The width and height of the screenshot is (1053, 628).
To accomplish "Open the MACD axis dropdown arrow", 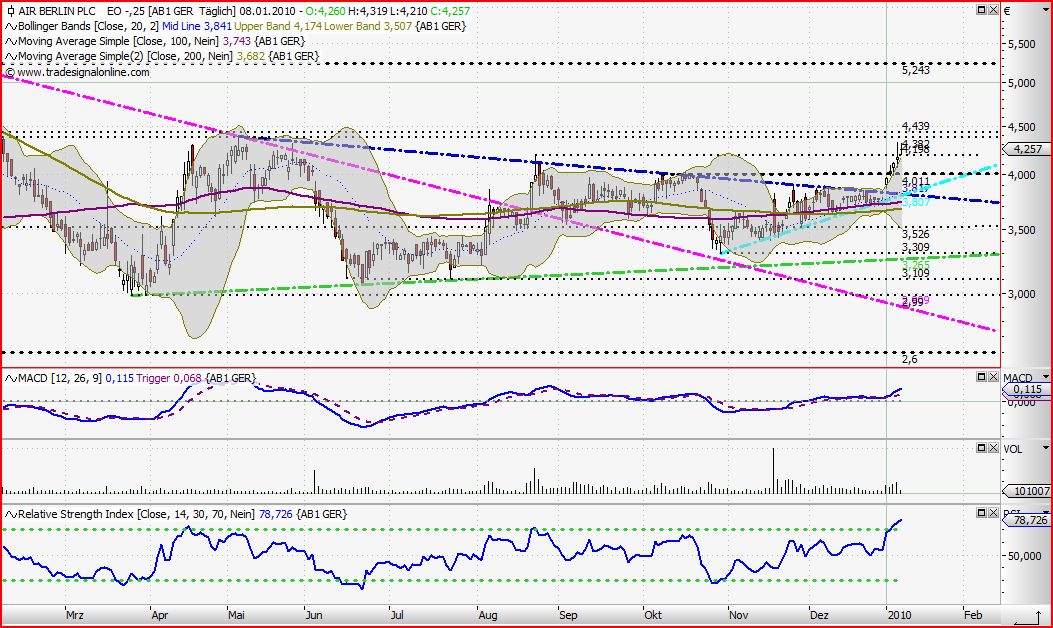I will pos(1045,377).
